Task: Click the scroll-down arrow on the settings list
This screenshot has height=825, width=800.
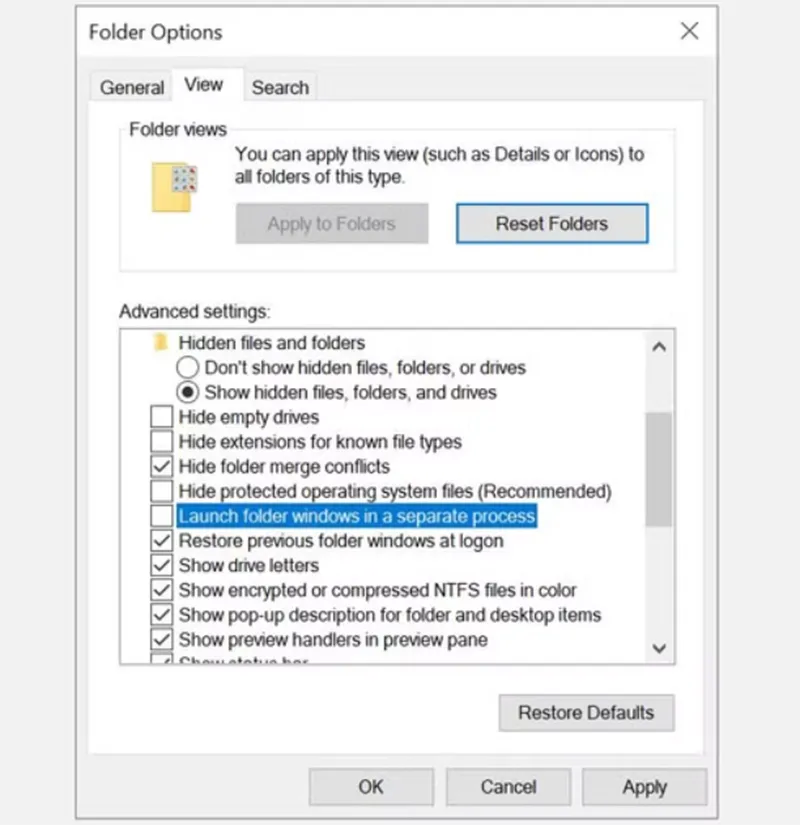Action: coord(659,648)
